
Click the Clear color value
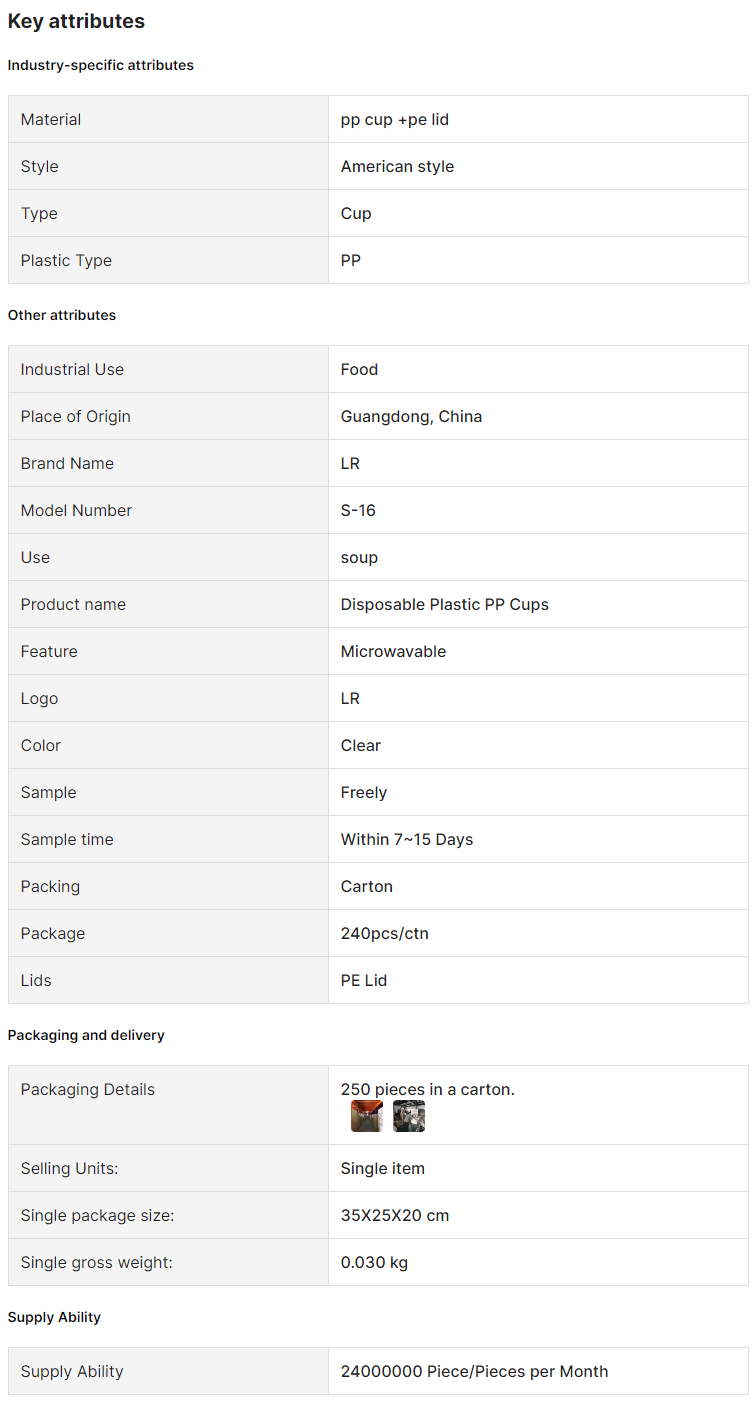[x=361, y=745]
